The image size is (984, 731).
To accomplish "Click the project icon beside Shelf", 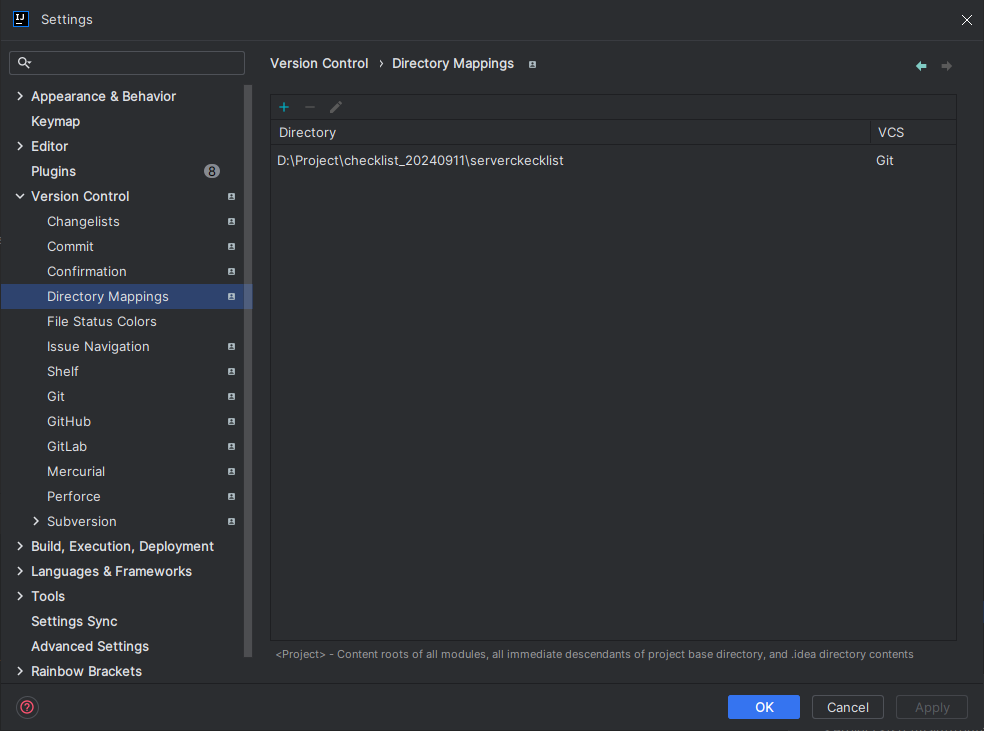I will click(232, 371).
